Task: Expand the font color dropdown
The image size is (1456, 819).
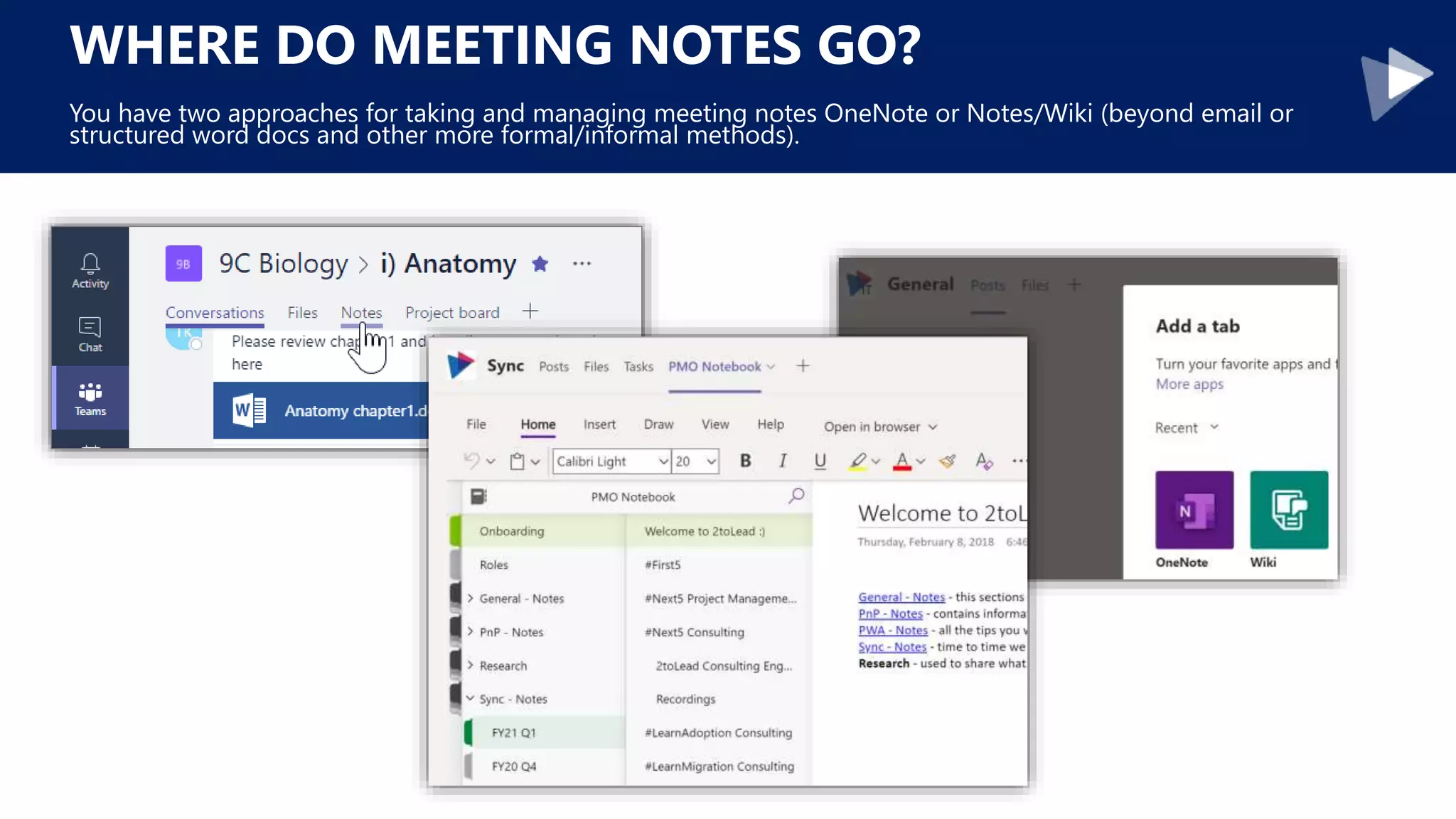Action: 921,462
